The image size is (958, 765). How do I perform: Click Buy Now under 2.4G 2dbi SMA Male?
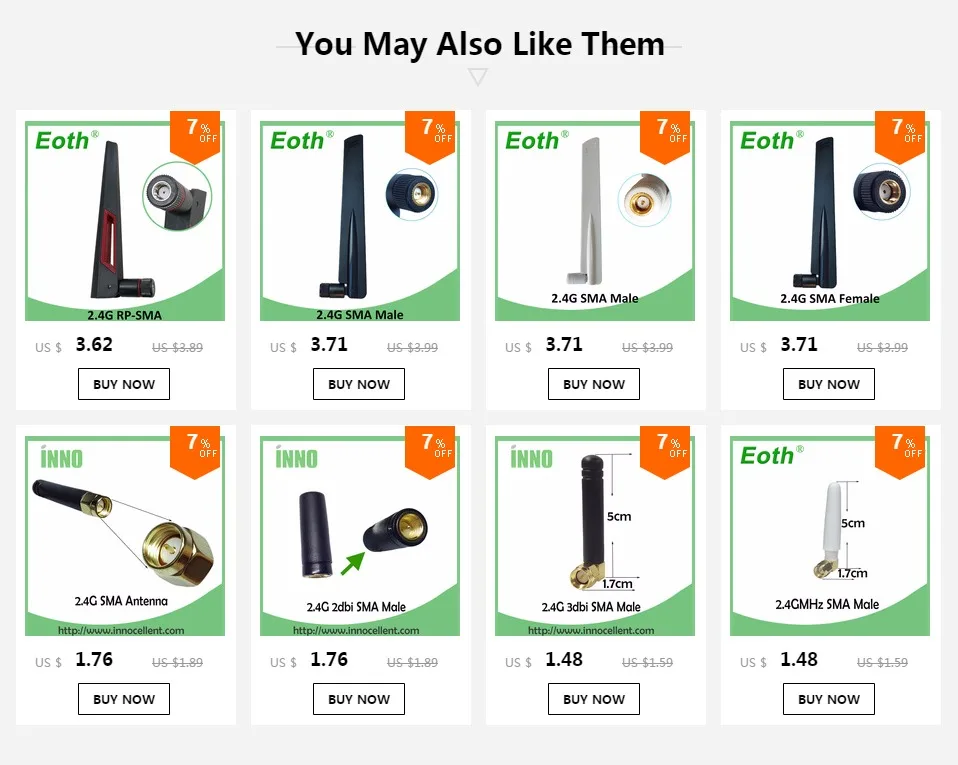[x=359, y=699]
